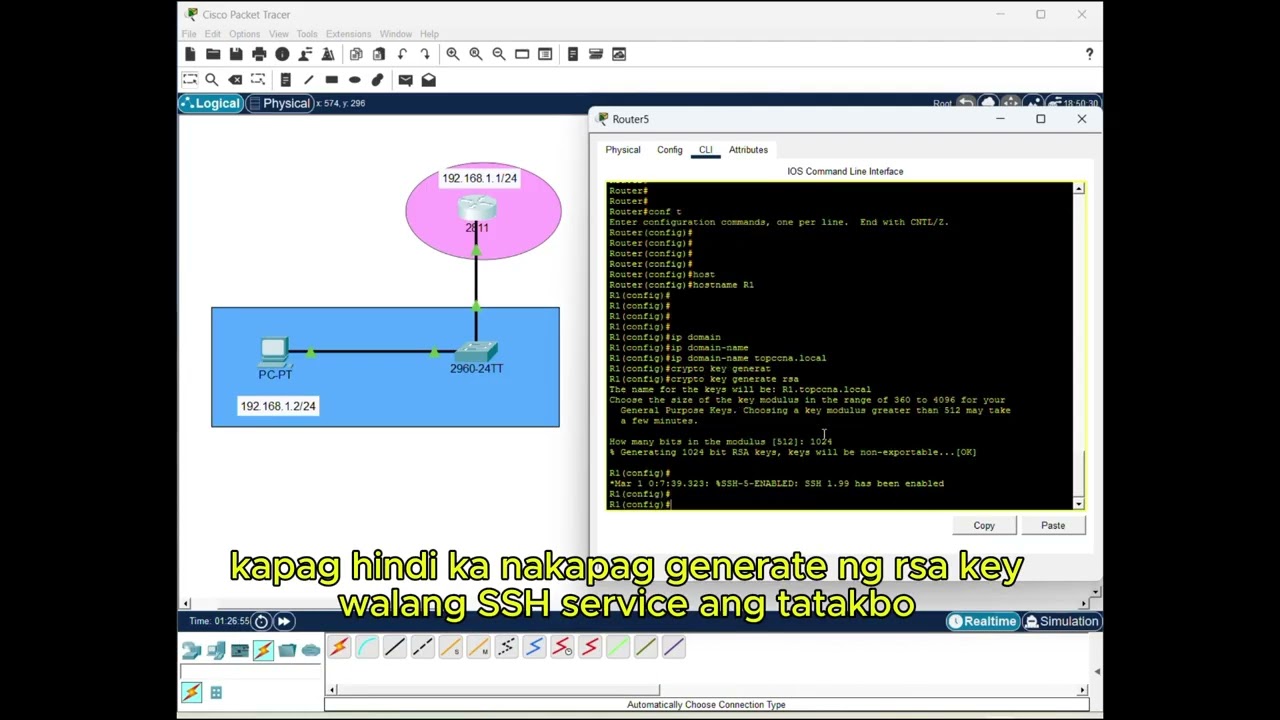
Task: Select the Connections category lightning icon
Action: tap(263, 651)
